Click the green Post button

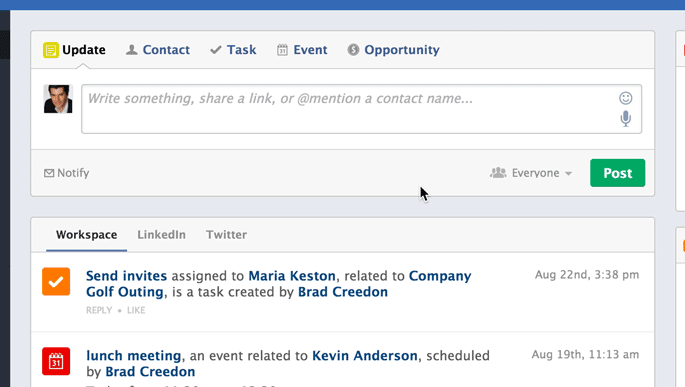(617, 173)
